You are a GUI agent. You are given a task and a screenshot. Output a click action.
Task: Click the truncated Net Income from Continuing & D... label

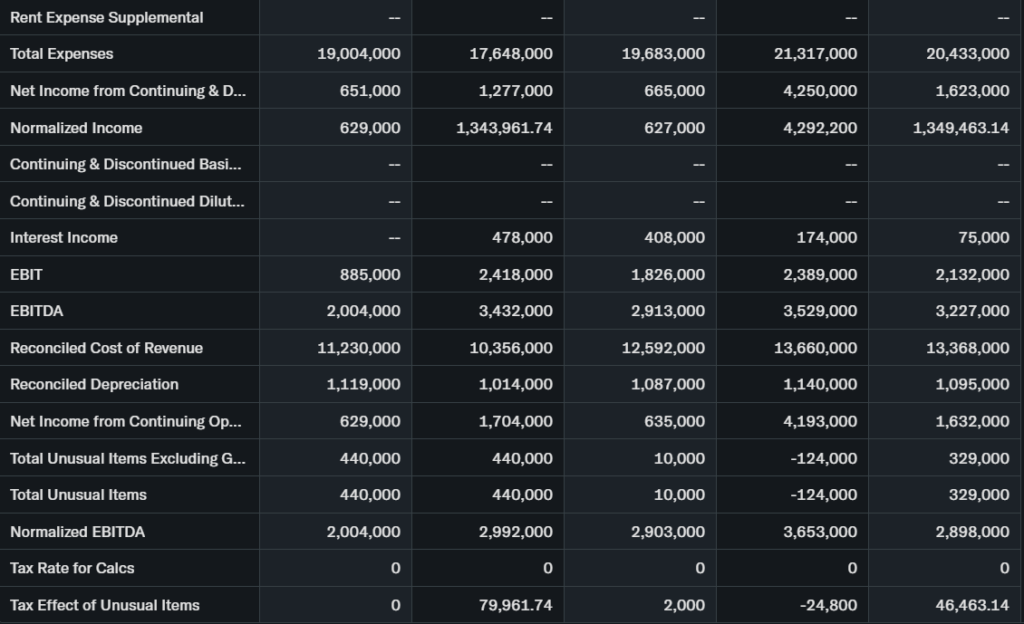coord(127,91)
